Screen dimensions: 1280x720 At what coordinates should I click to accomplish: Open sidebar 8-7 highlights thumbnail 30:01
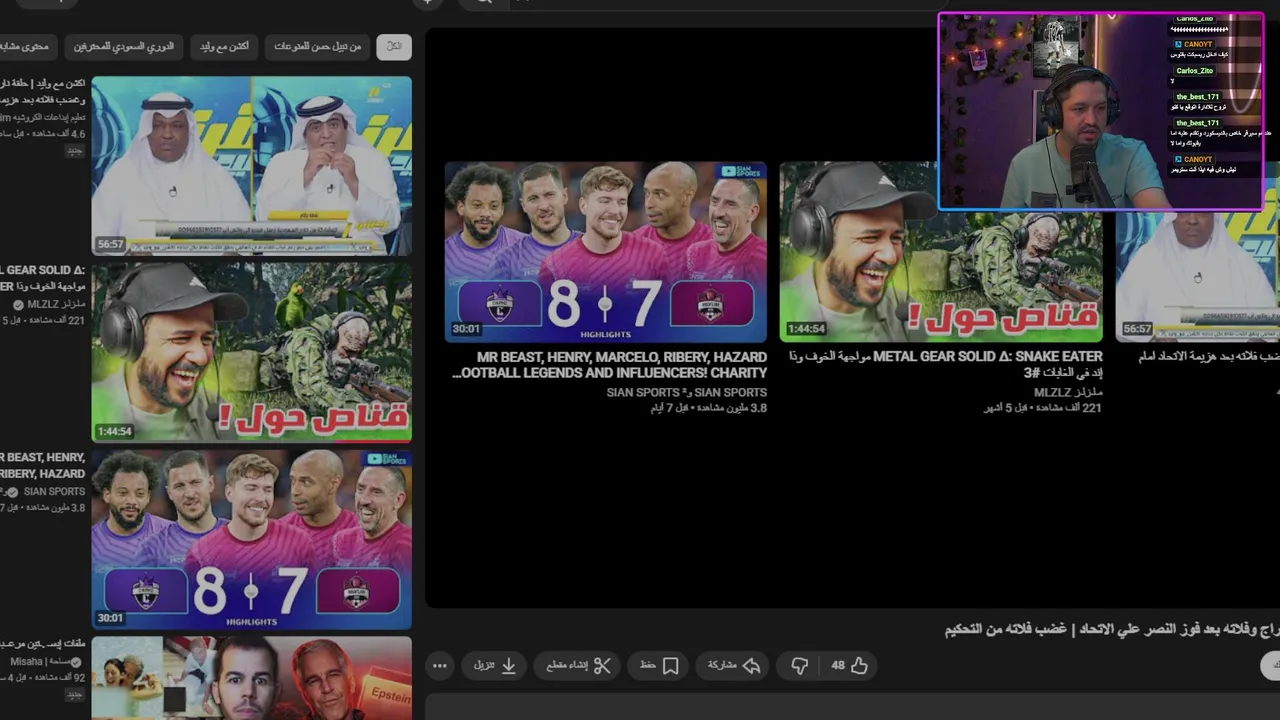point(251,539)
